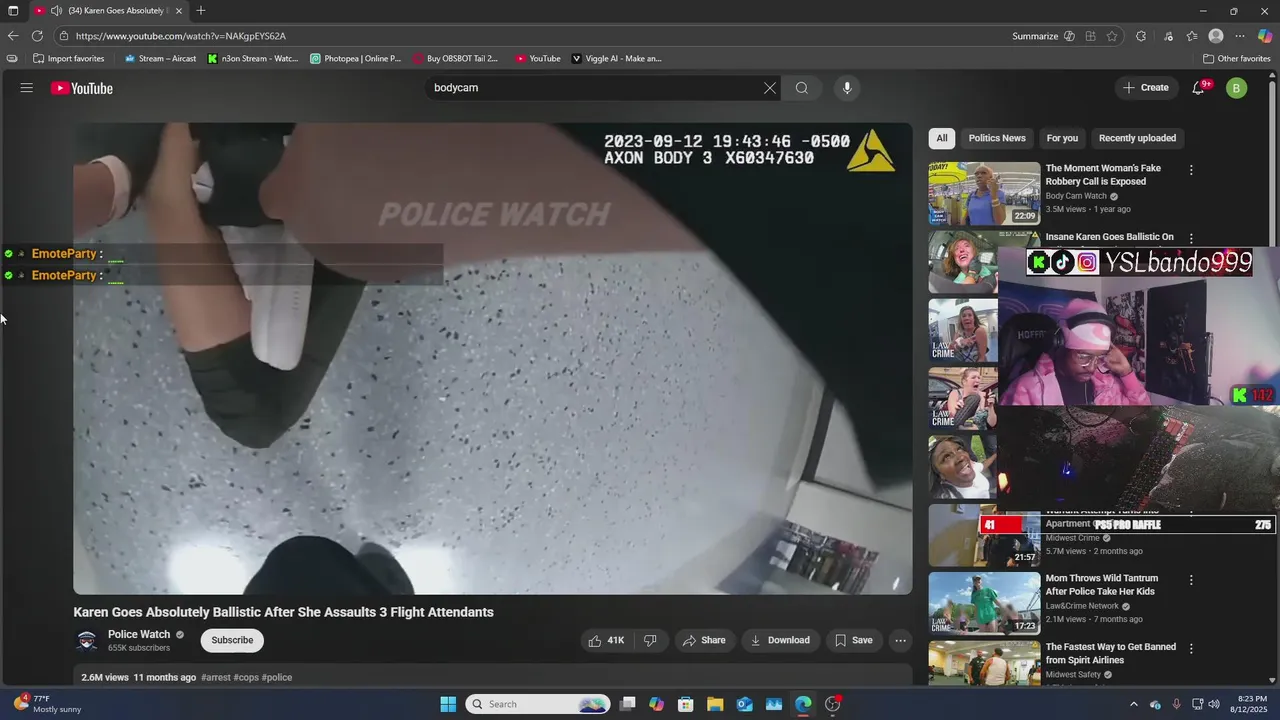Viewport: 1280px width, 720px height.
Task: Show hidden system tray icons
Action: point(1134,704)
